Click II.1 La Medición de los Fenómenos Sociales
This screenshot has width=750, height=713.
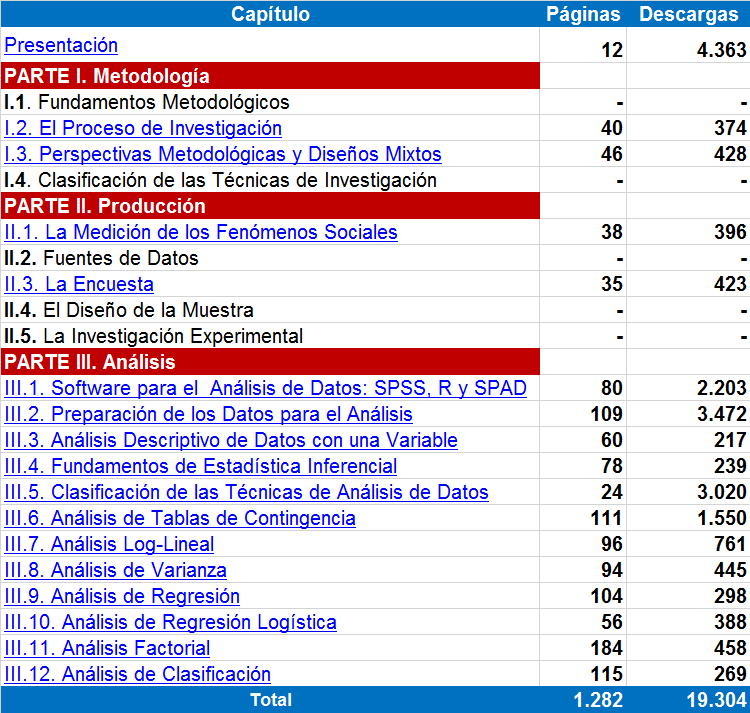(x=201, y=232)
